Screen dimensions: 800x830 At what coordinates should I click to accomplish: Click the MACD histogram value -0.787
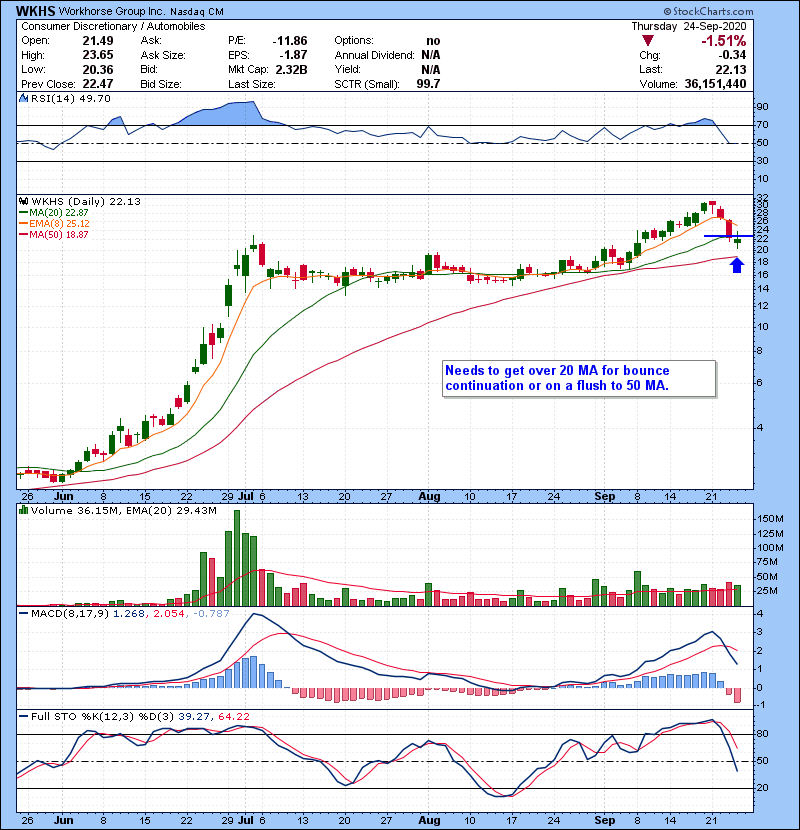coord(211,614)
